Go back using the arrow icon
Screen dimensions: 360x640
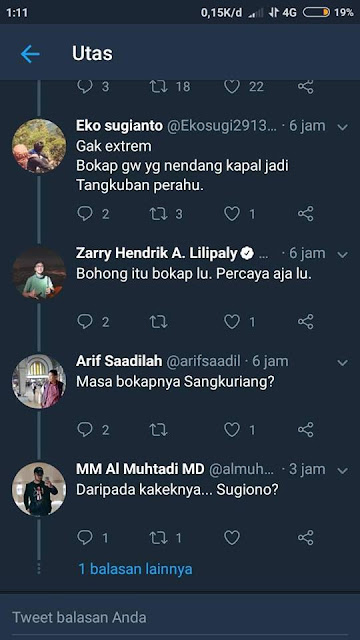[30, 54]
